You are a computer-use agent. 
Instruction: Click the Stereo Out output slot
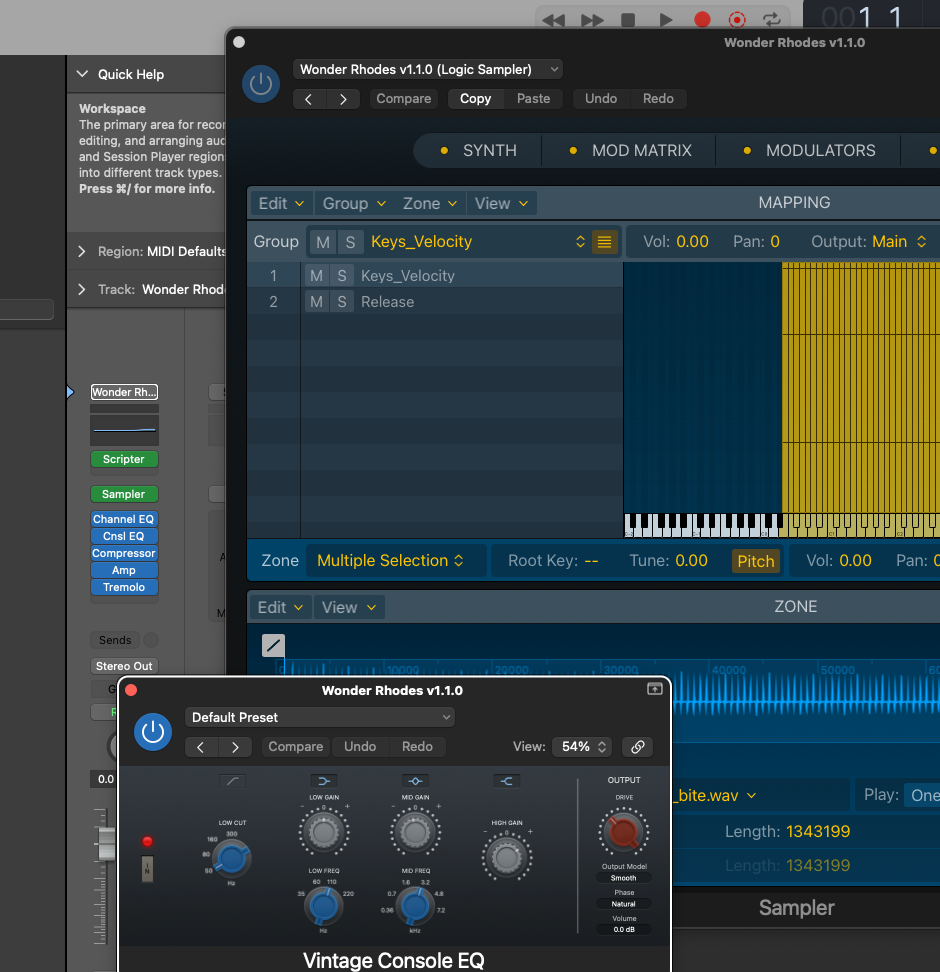(x=124, y=666)
